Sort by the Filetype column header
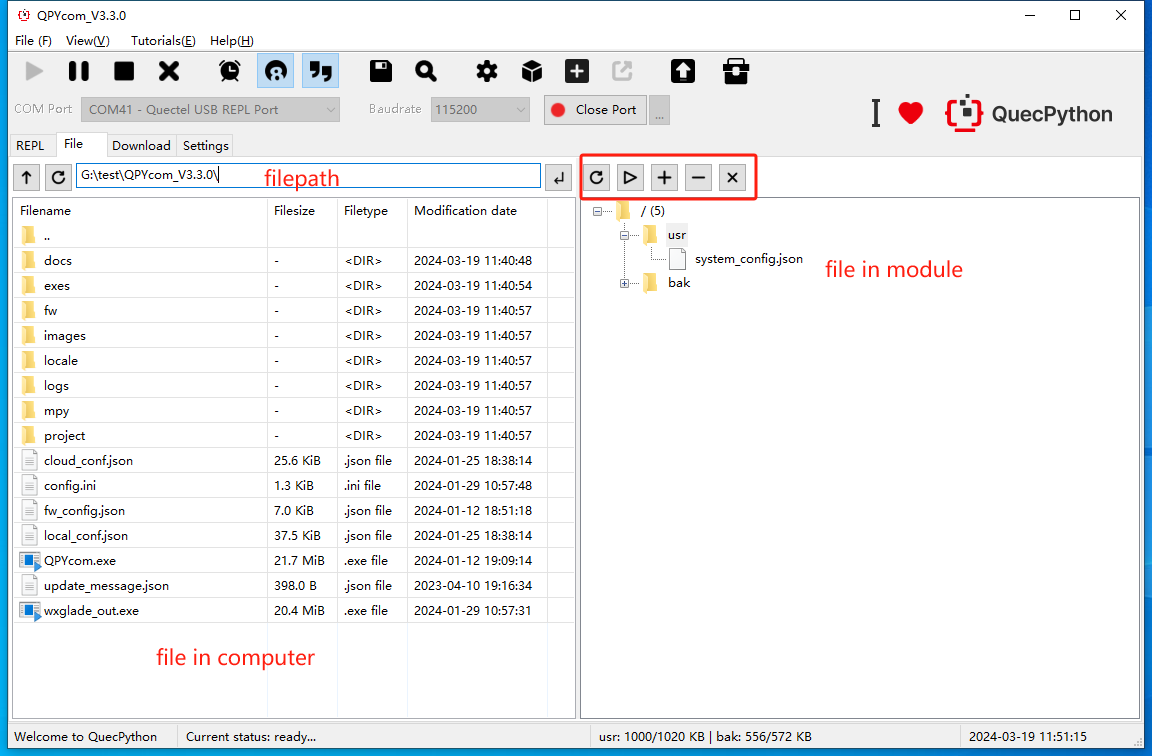Viewport: 1152px width, 756px height. [x=372, y=211]
